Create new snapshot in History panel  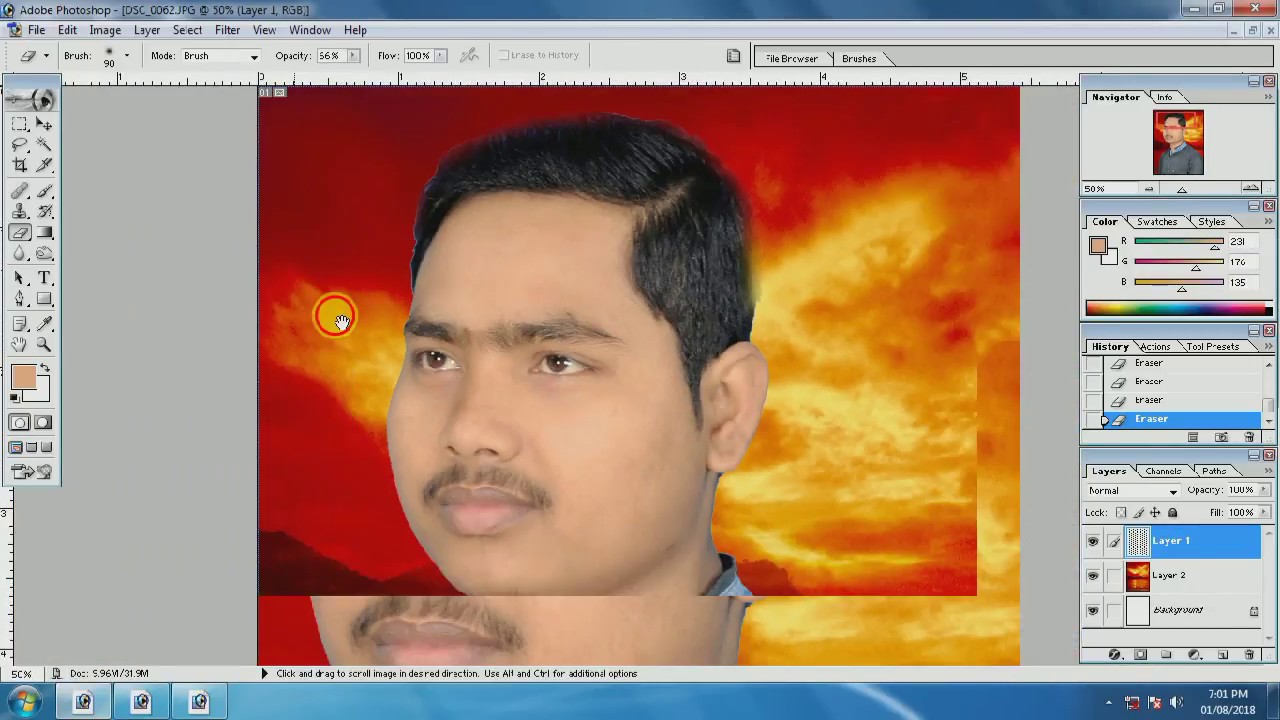(x=1221, y=437)
